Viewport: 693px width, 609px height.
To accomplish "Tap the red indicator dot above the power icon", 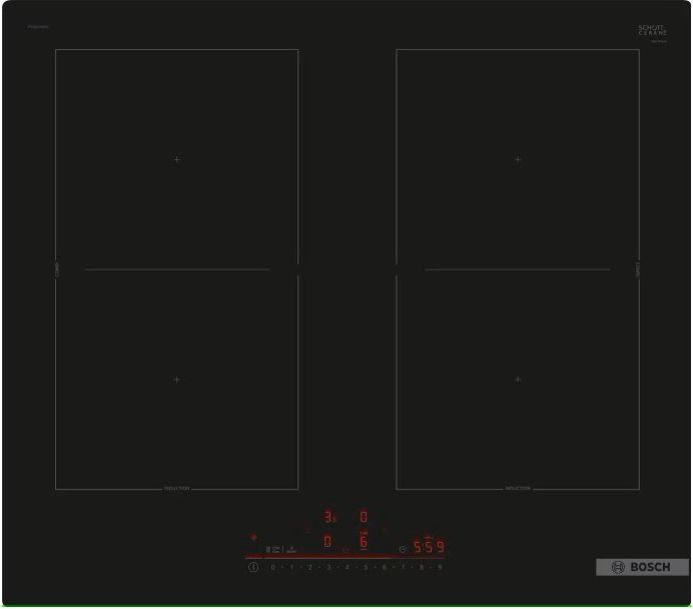I will (x=253, y=537).
